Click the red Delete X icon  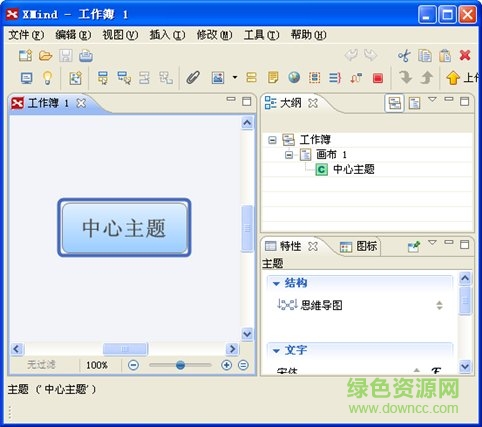(x=465, y=55)
